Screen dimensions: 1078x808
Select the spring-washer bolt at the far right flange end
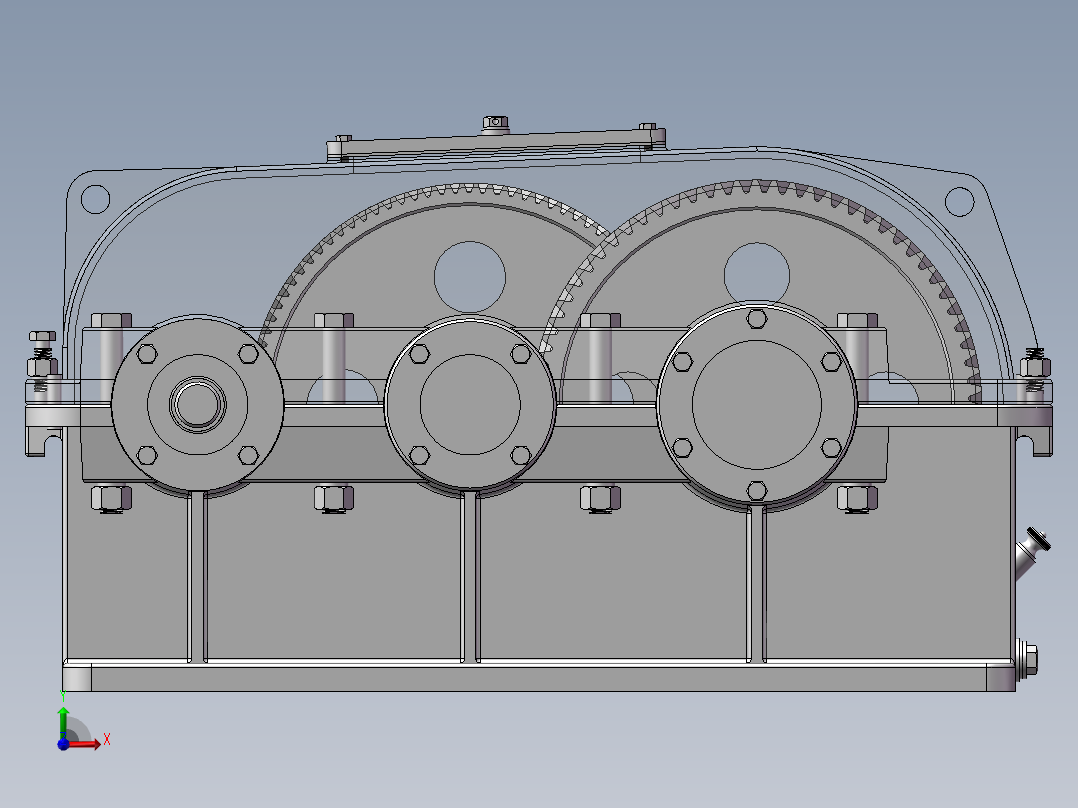click(1035, 368)
